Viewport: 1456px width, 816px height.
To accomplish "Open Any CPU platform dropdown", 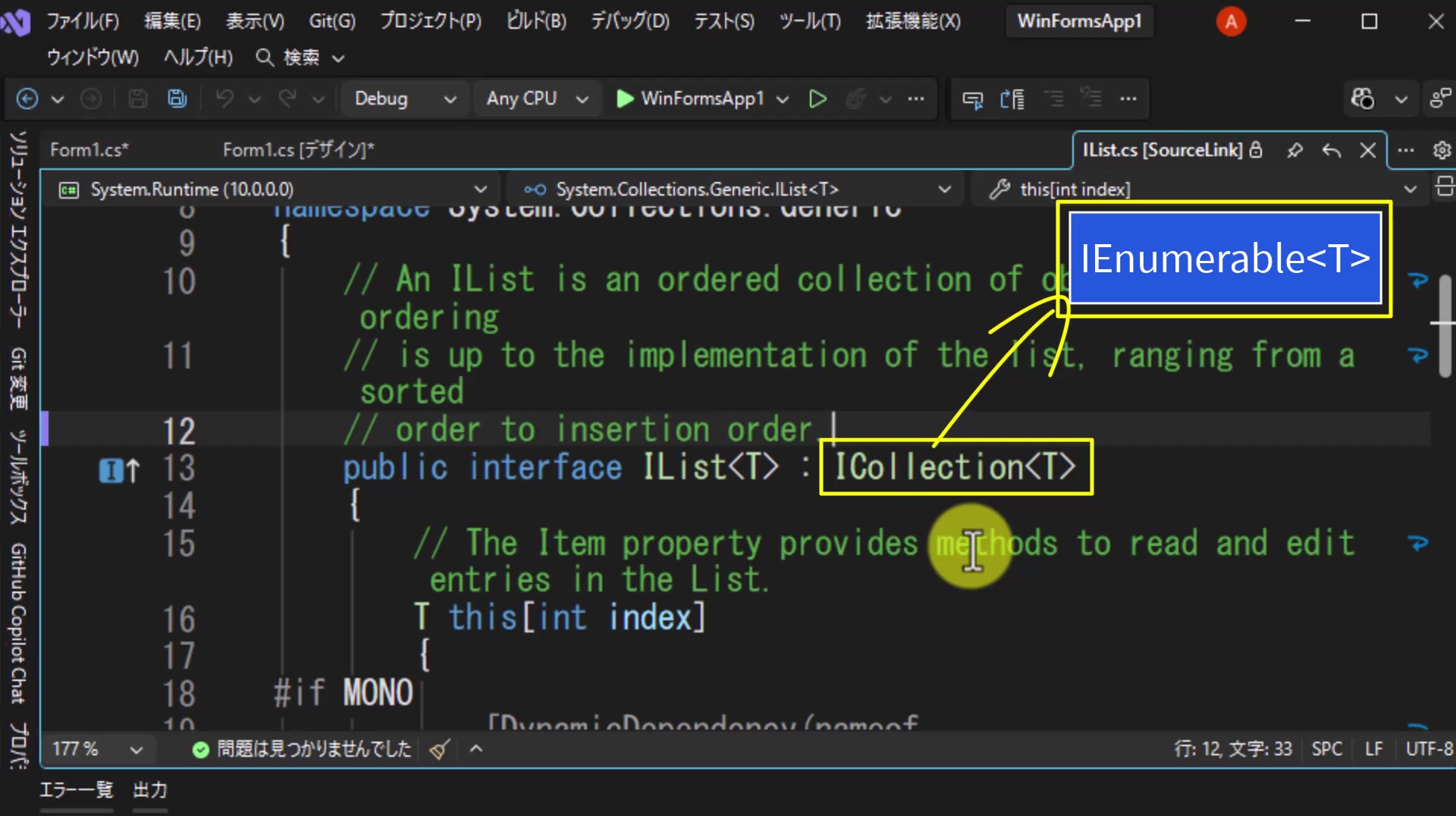I will pyautogui.click(x=537, y=99).
